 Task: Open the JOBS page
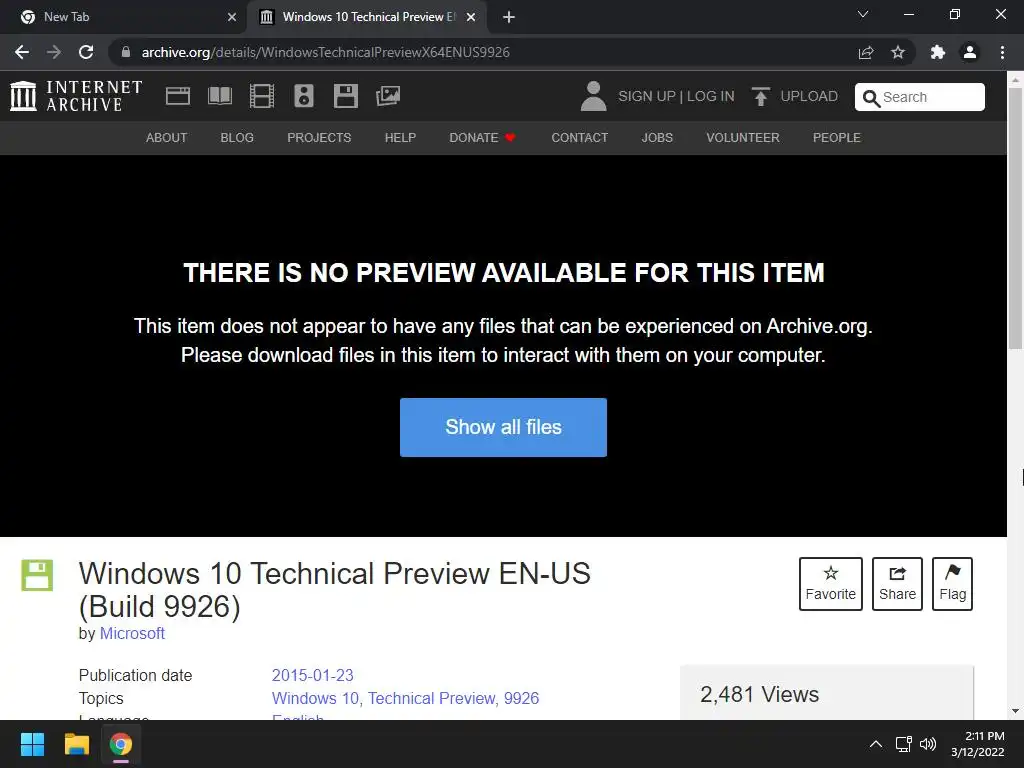pos(657,138)
